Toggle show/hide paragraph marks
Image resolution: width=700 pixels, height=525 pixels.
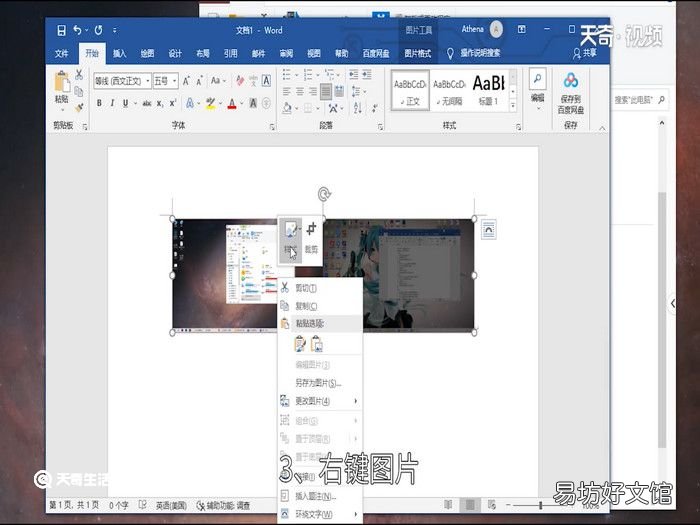[x=375, y=108]
